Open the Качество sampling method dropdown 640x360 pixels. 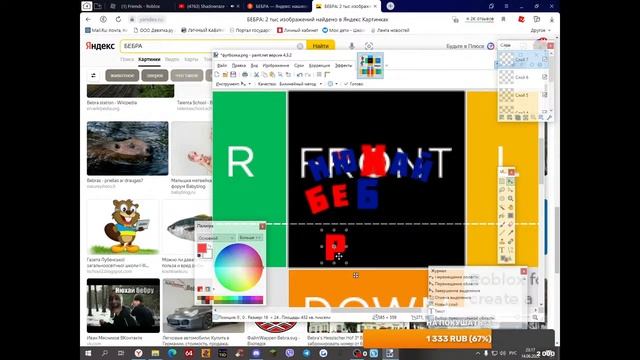click(300, 84)
